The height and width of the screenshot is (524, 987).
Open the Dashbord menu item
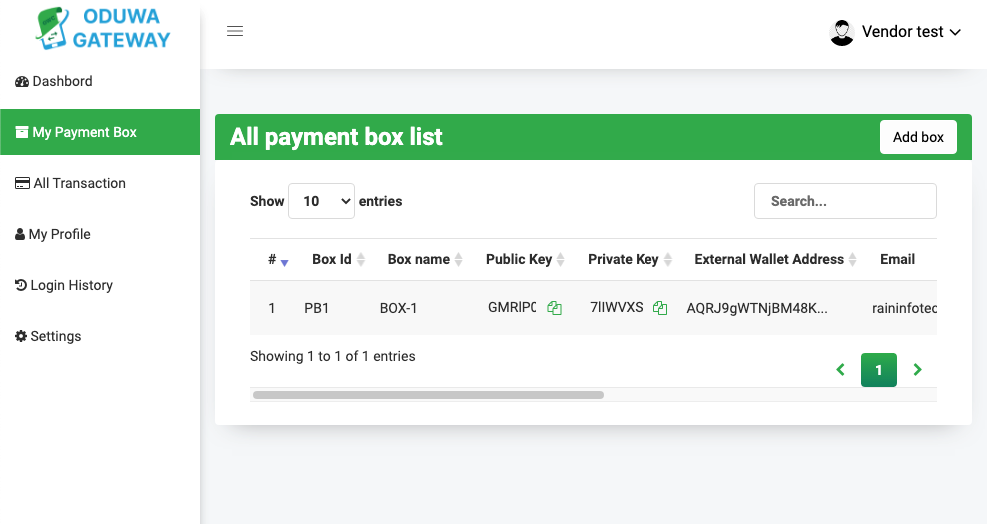click(x=100, y=81)
